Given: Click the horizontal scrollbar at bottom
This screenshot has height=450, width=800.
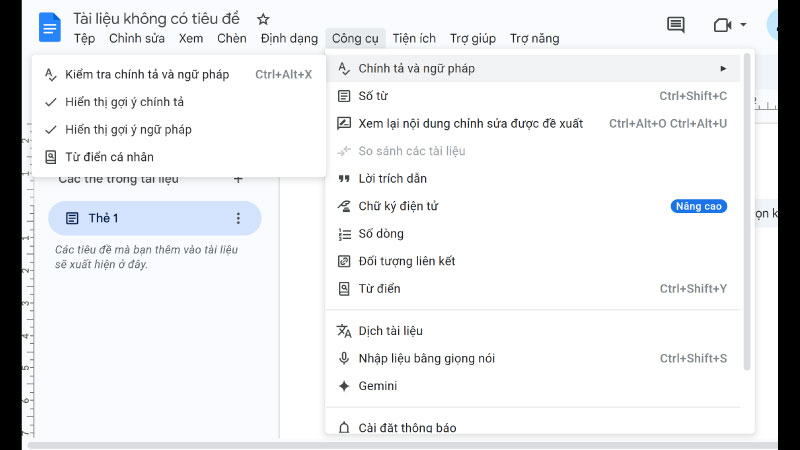Looking at the screenshot, I should point(403,445).
